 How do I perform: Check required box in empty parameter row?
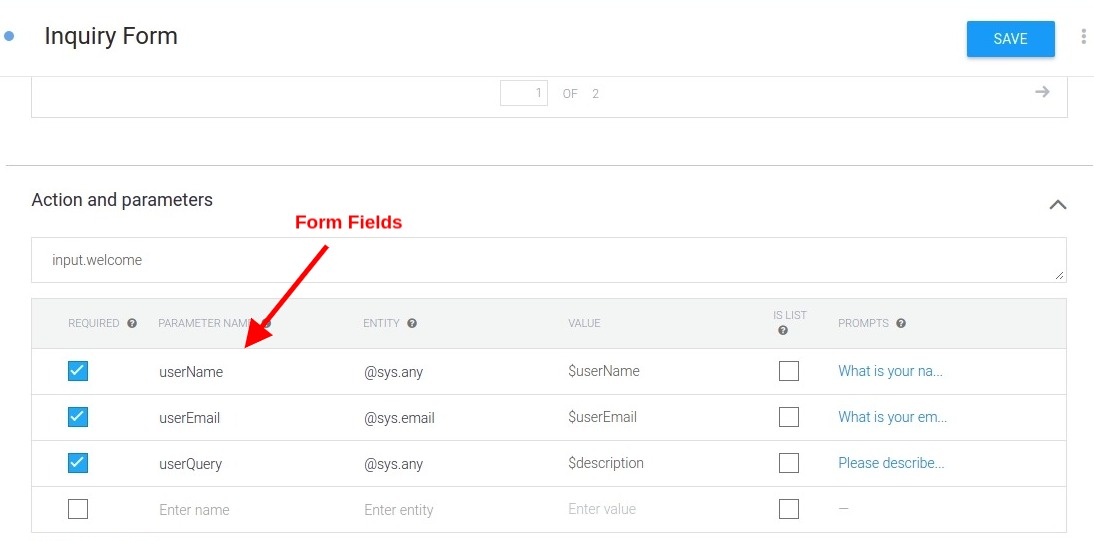[78, 510]
